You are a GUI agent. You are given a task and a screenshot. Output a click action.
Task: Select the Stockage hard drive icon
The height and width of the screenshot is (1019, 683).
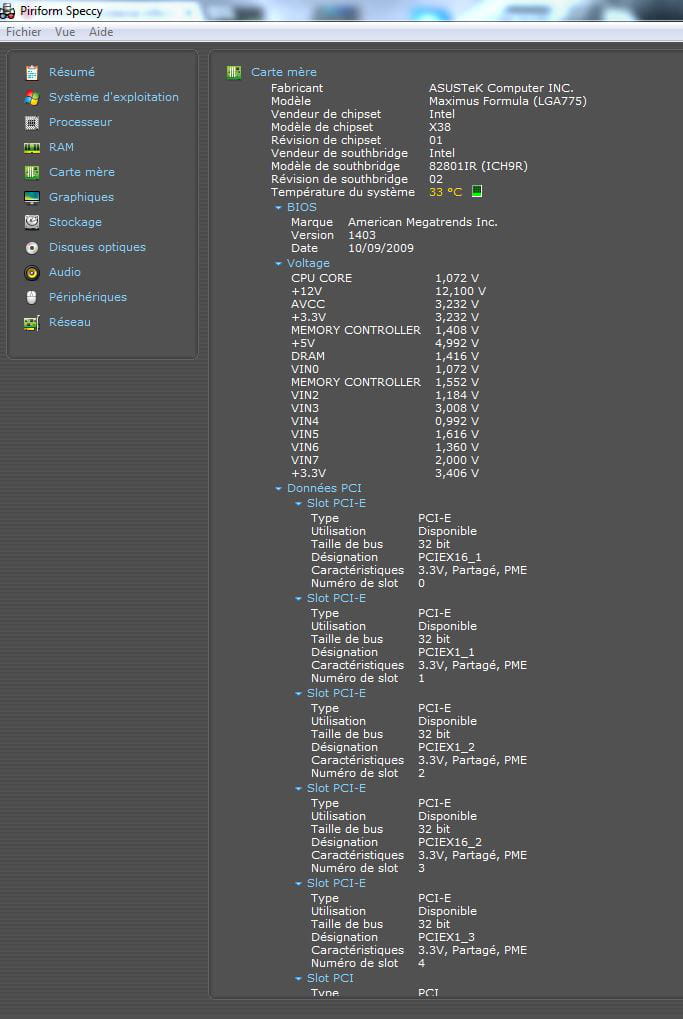(32, 222)
